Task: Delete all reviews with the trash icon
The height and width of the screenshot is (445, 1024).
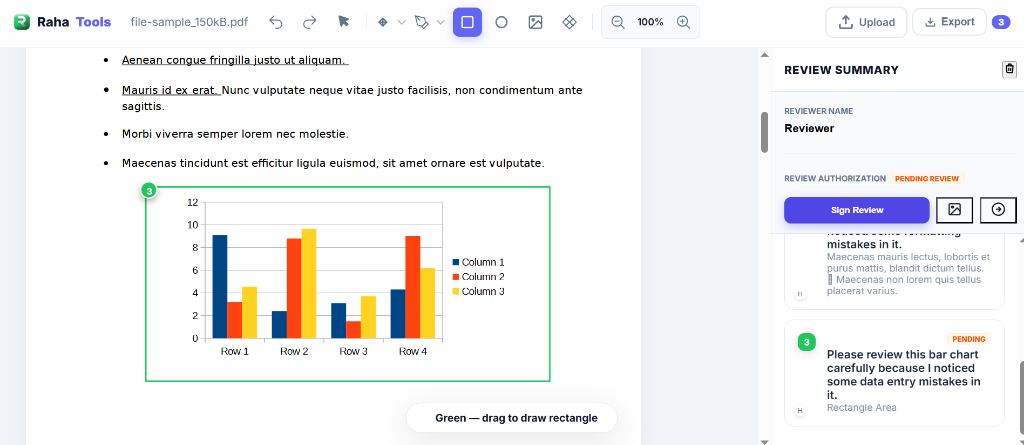Action: point(1010,69)
